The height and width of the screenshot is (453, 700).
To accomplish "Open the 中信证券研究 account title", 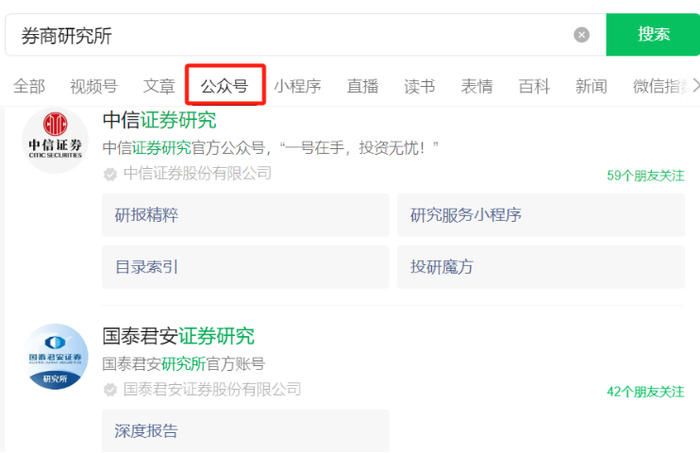I will [159, 120].
